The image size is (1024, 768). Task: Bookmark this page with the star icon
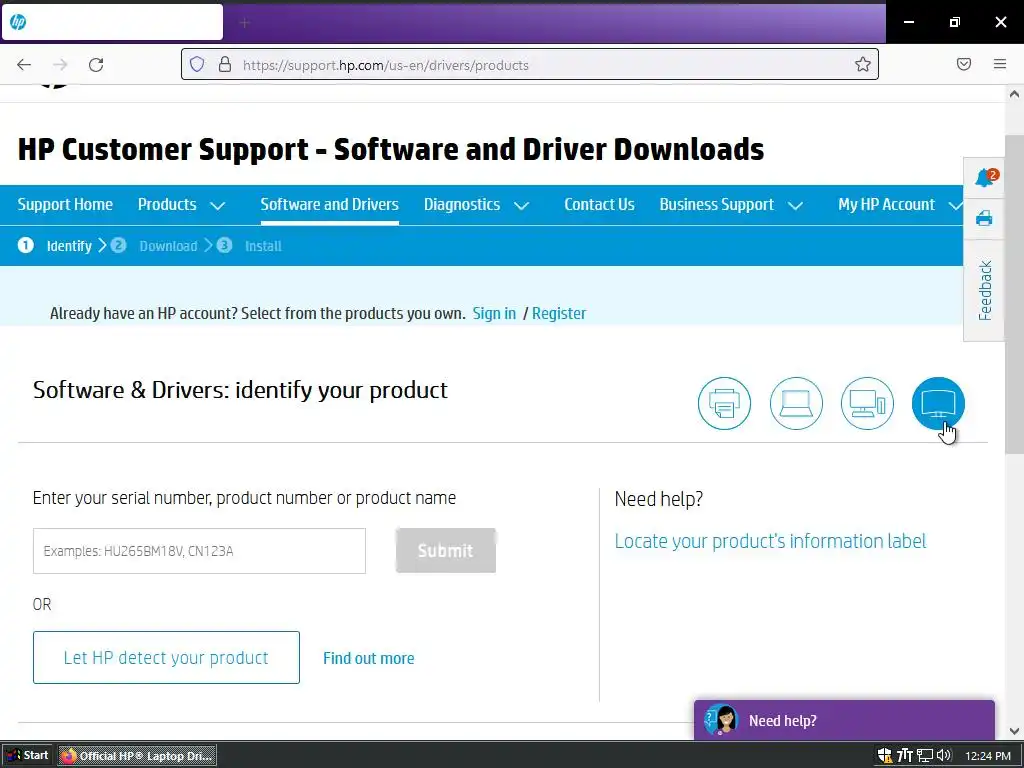coord(863,65)
